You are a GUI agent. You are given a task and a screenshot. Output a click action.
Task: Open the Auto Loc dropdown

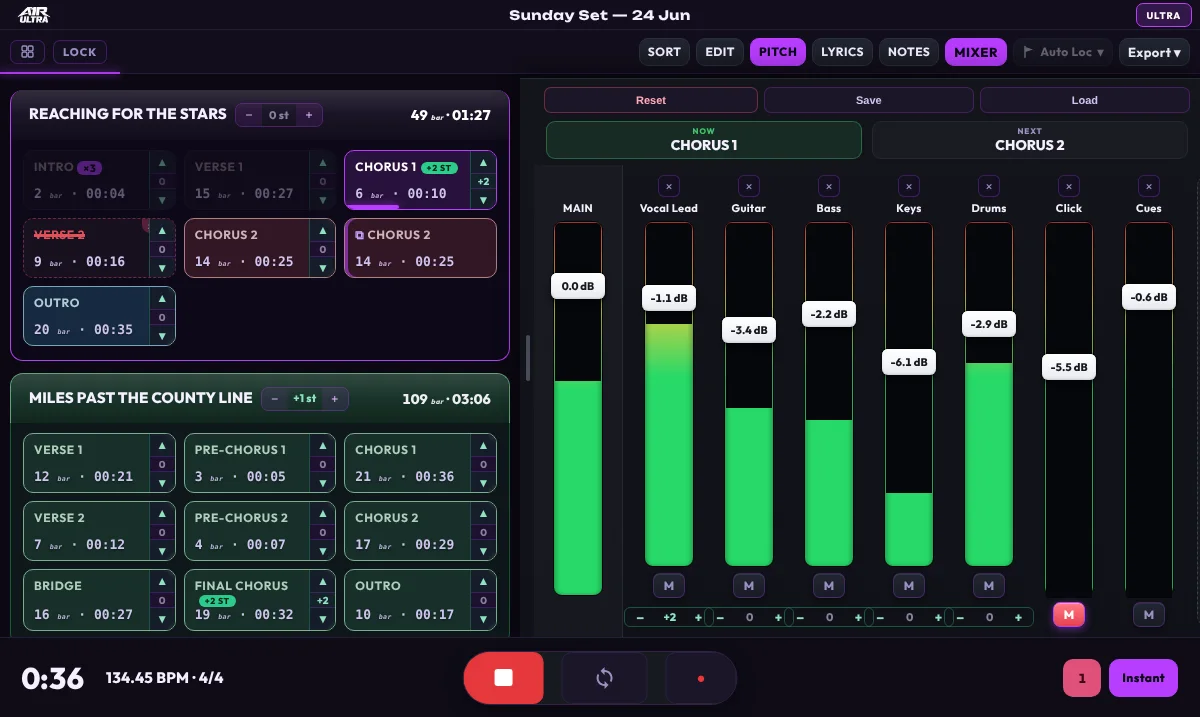[x=1063, y=52]
